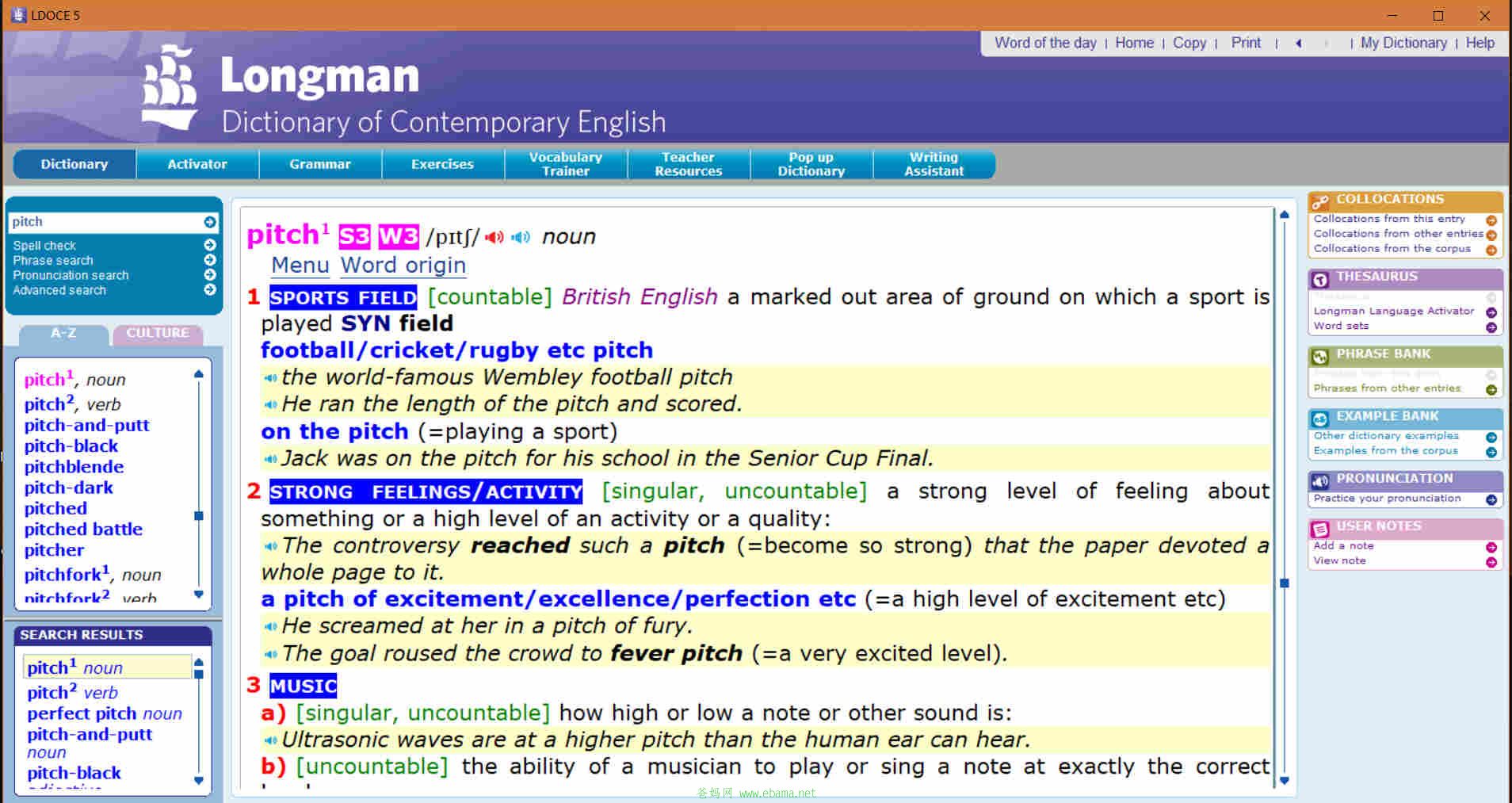The image size is (1512, 803).
Task: Select 'pitched battle' in the A-Z list
Action: tap(83, 530)
